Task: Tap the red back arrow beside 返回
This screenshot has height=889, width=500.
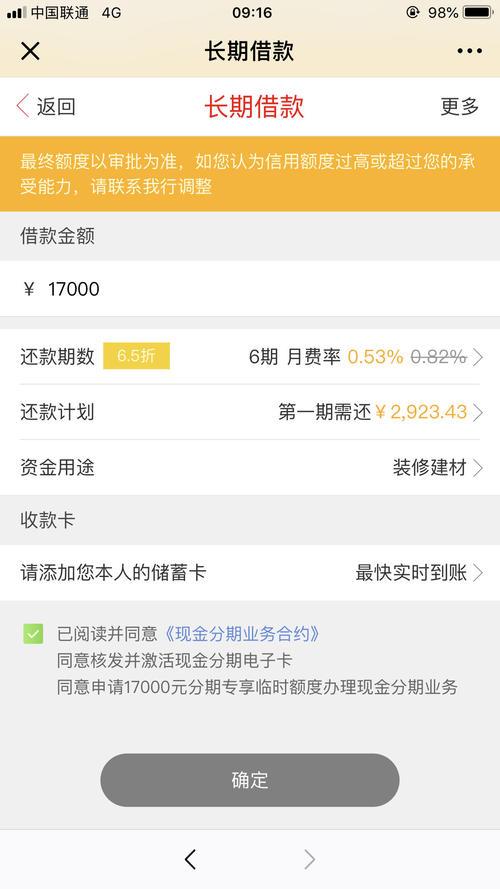Action: pyautogui.click(x=23, y=106)
